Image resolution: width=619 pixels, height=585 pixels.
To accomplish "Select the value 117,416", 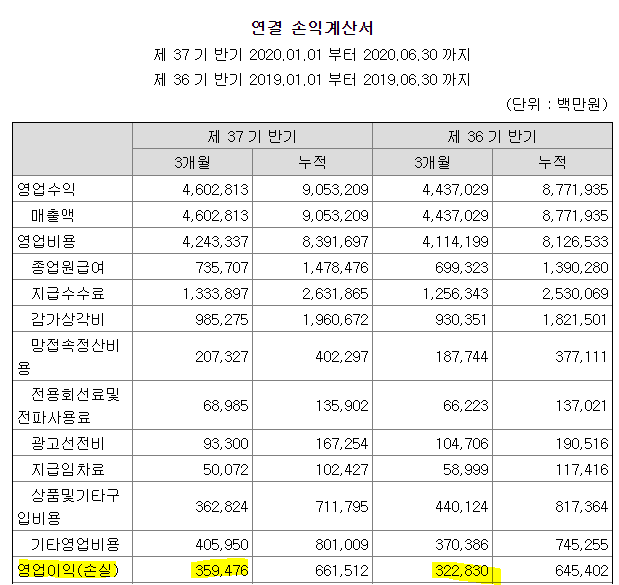I will tap(582, 470).
